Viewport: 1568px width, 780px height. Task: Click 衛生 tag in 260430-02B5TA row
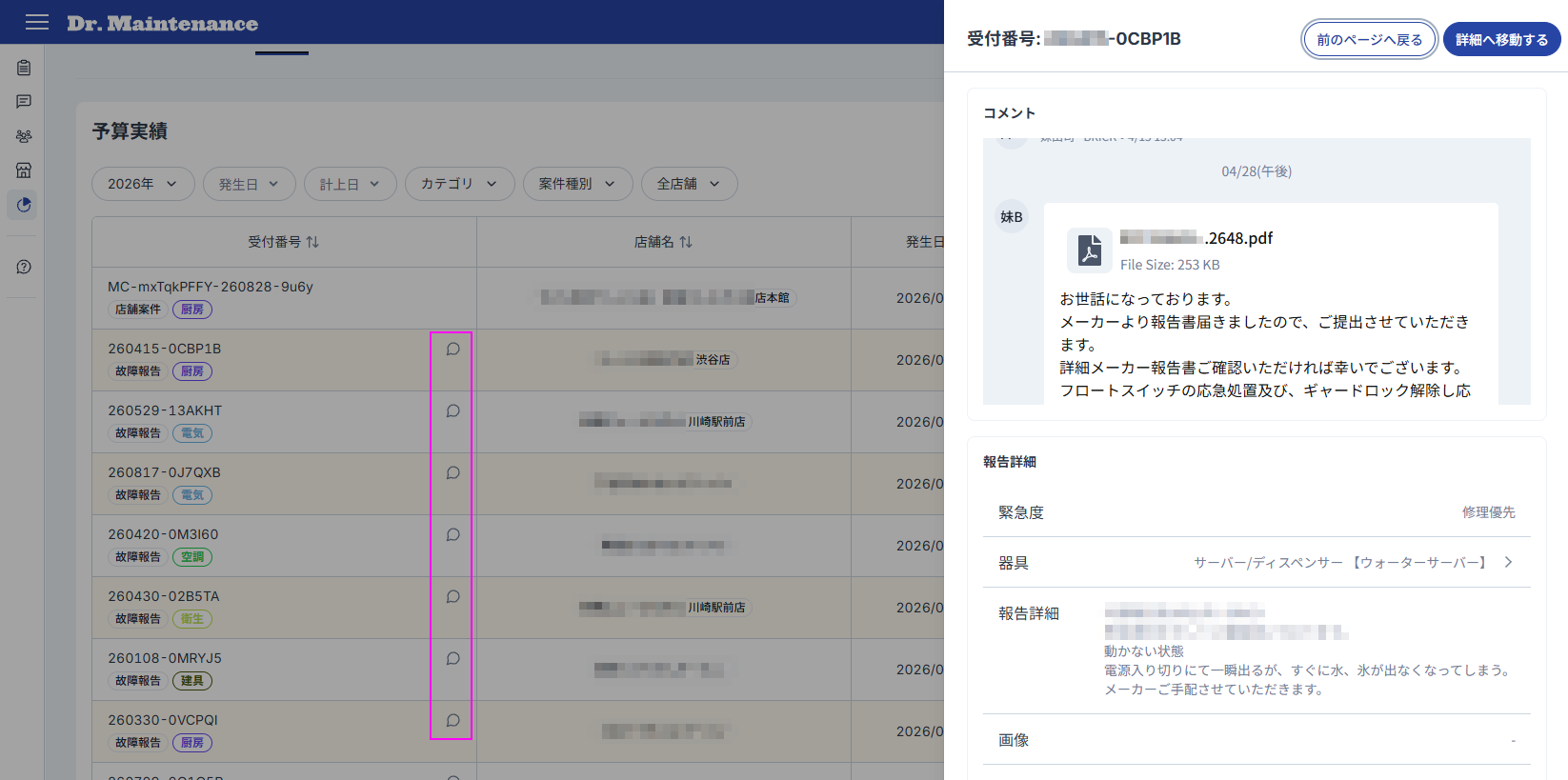[x=192, y=619]
